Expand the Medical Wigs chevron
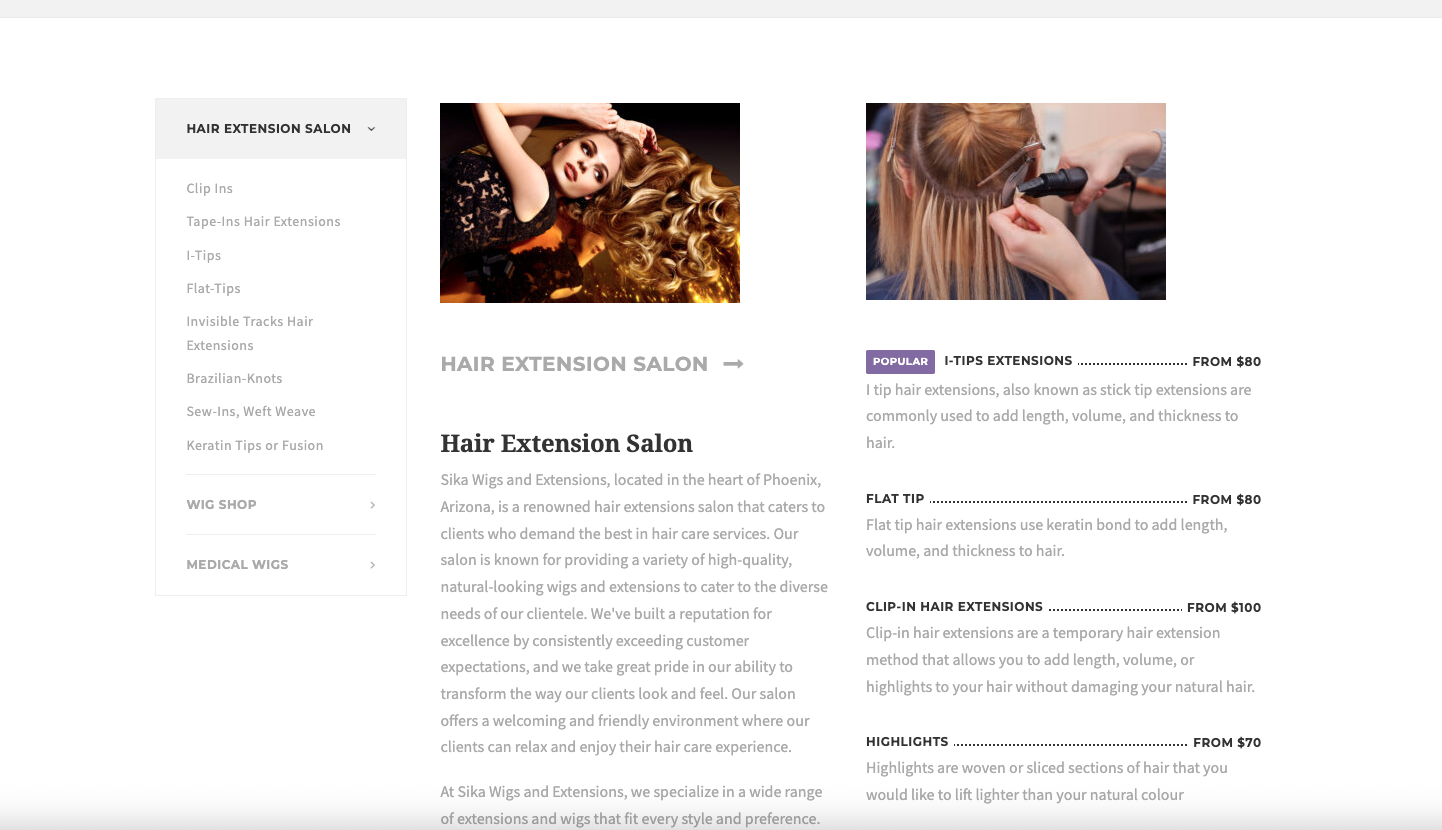This screenshot has height=830, width=1442. (372, 565)
